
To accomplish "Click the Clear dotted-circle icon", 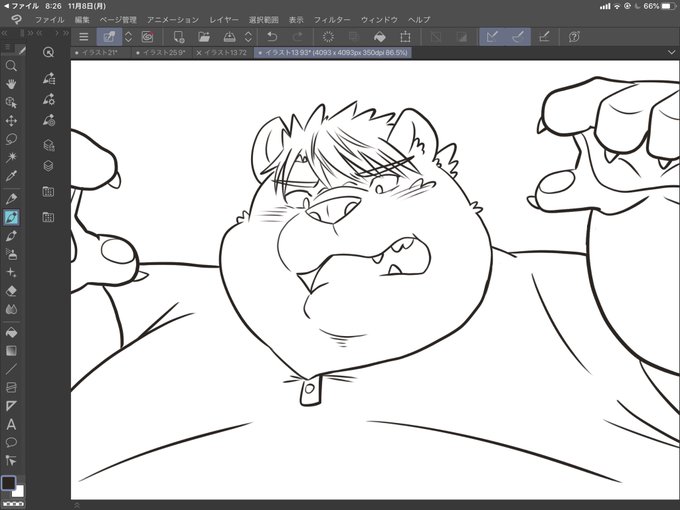I will click(328, 37).
